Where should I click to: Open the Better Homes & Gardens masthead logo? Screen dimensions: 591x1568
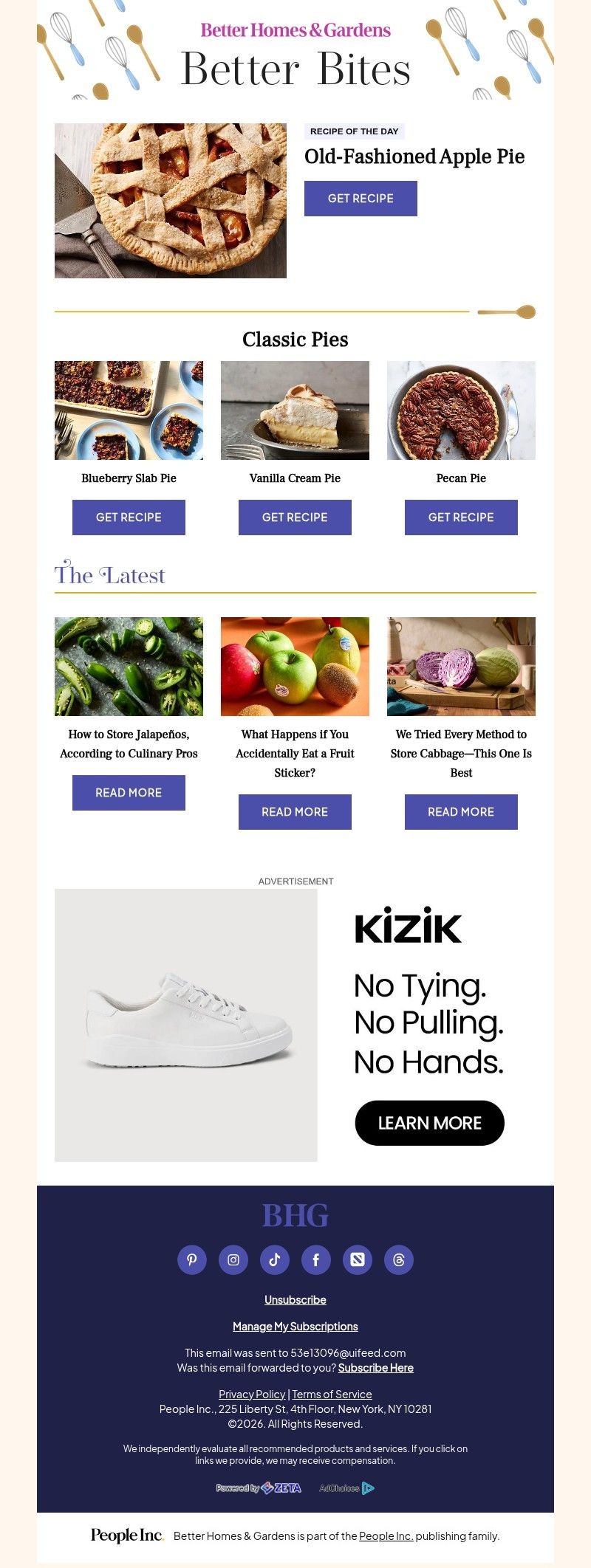pos(295,31)
